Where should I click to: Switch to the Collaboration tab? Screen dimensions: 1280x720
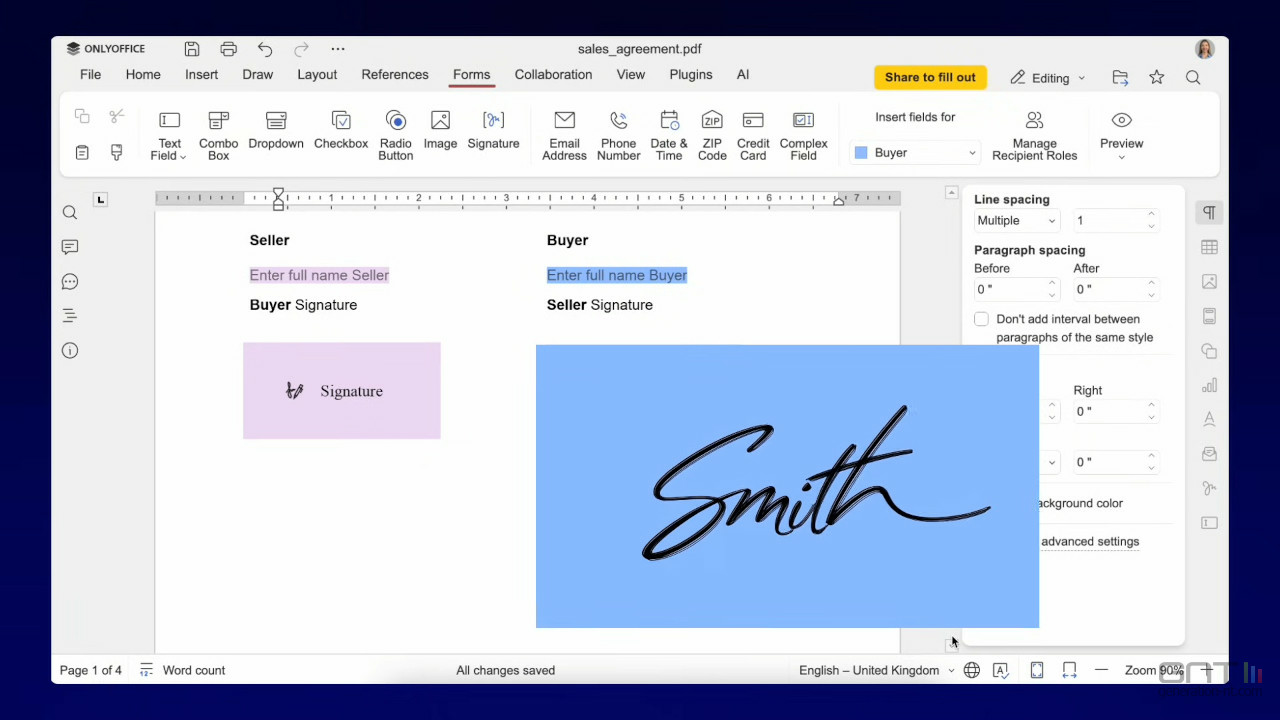(x=553, y=75)
